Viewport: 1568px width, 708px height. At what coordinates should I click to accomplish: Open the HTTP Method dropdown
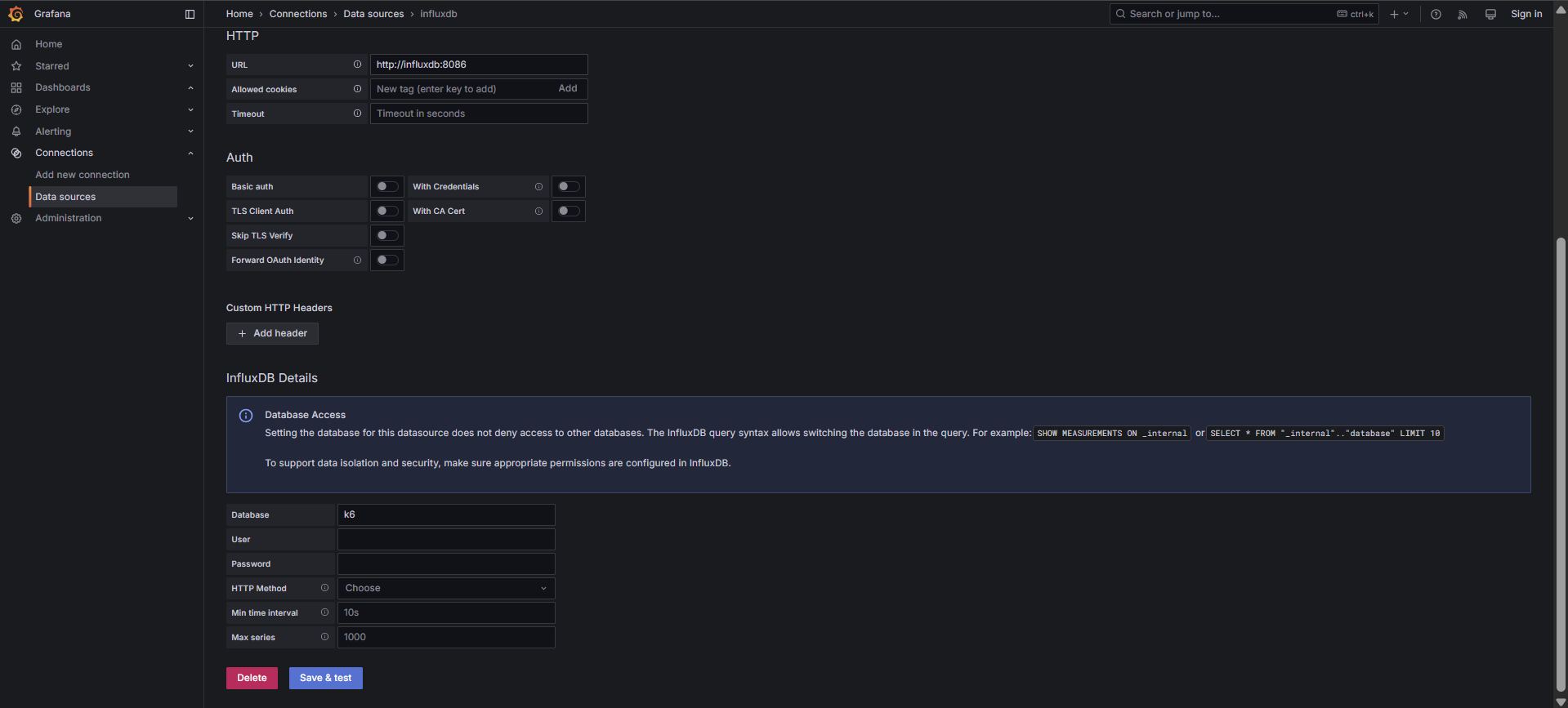pos(446,588)
